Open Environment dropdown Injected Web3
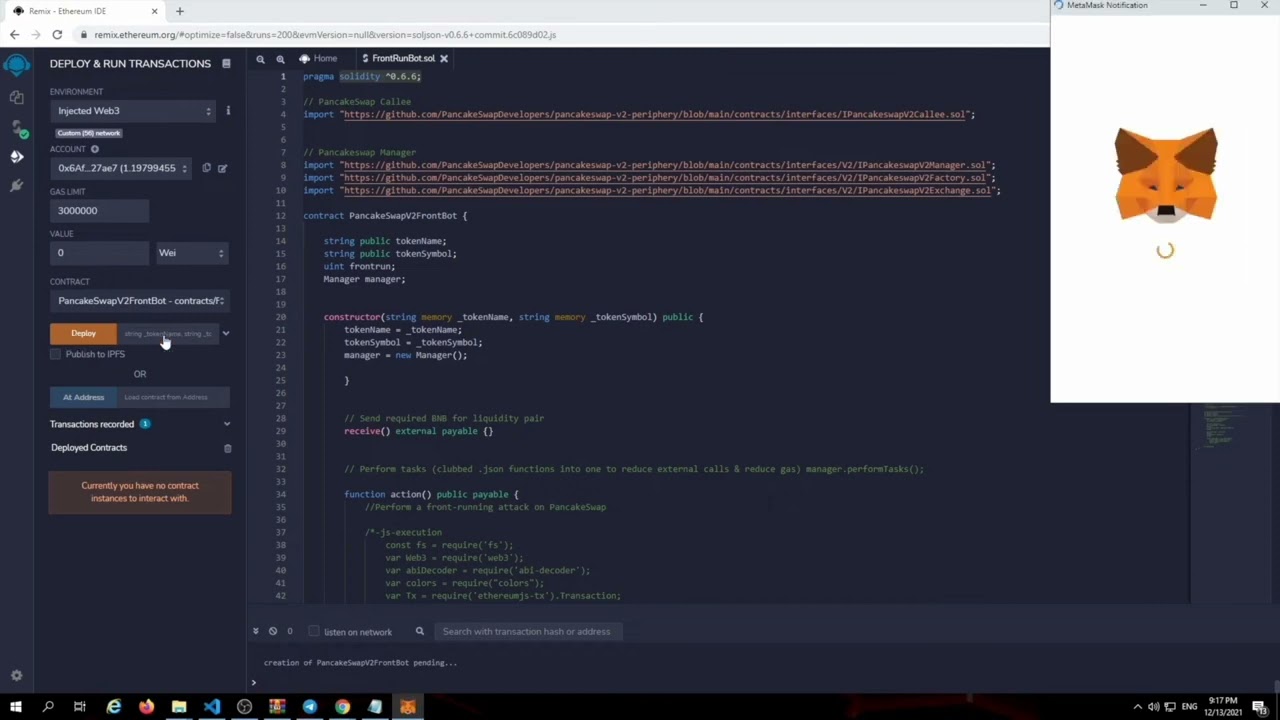This screenshot has width=1280, height=720. pos(133,111)
